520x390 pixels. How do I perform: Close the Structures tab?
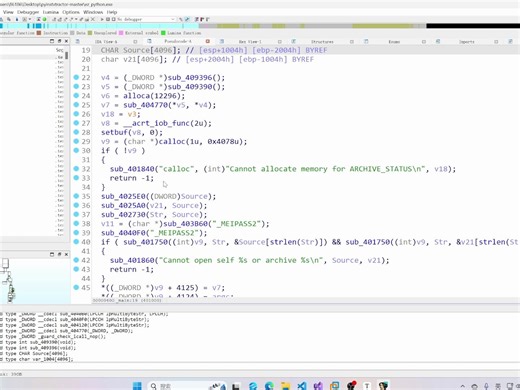click(x=352, y=42)
